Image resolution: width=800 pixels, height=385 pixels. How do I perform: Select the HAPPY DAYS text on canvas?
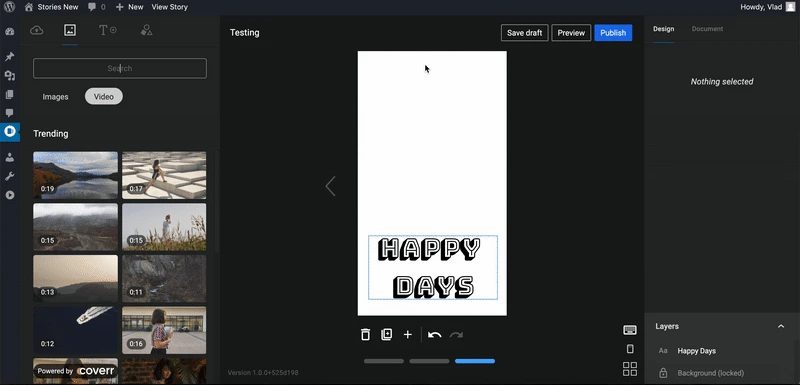click(x=433, y=268)
